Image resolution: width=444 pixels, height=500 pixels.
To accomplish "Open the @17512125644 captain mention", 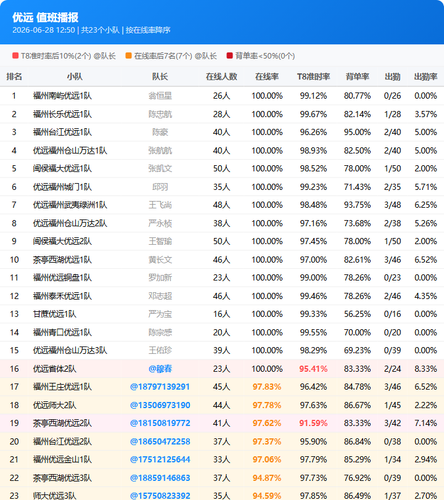I will 160,459.
